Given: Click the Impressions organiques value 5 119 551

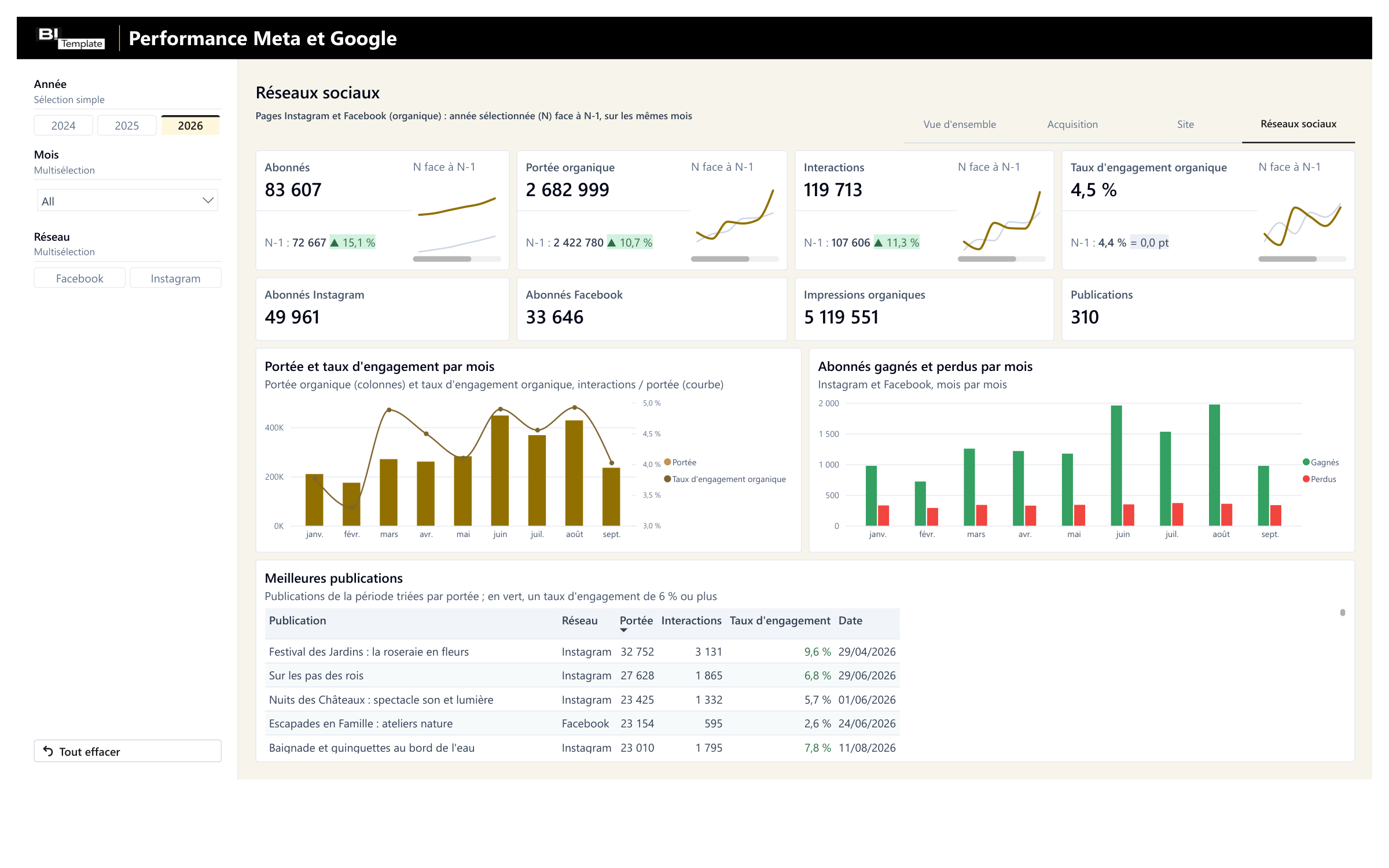Looking at the screenshot, I should (x=842, y=317).
